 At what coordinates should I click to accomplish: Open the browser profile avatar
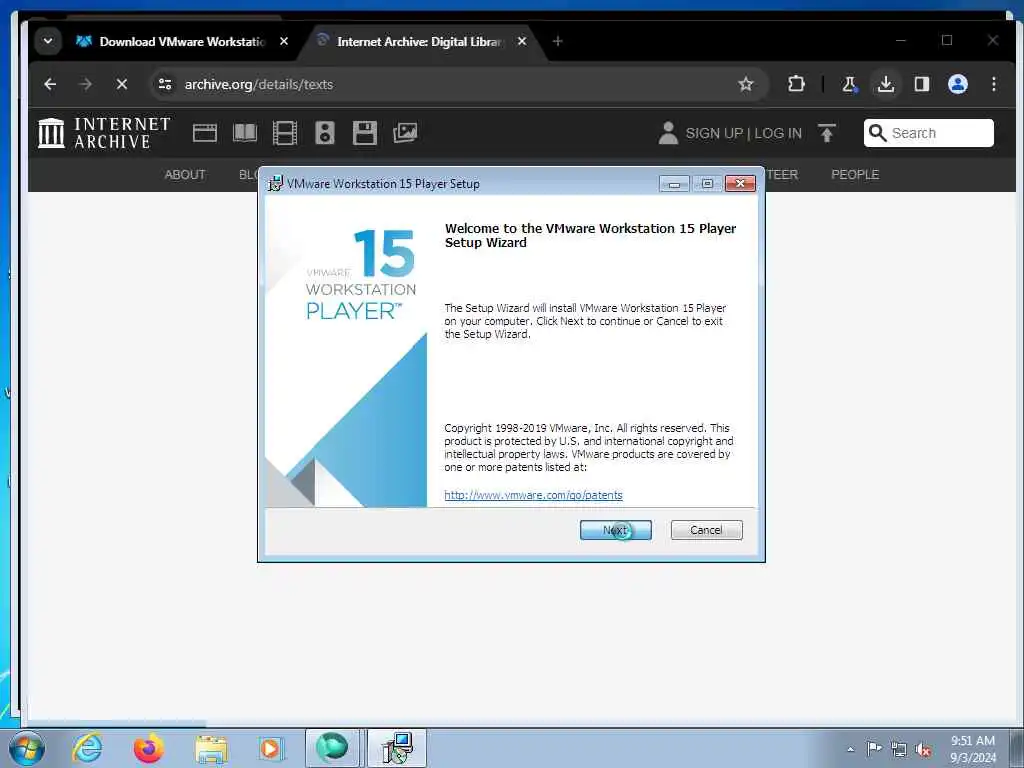pyautogui.click(x=957, y=84)
